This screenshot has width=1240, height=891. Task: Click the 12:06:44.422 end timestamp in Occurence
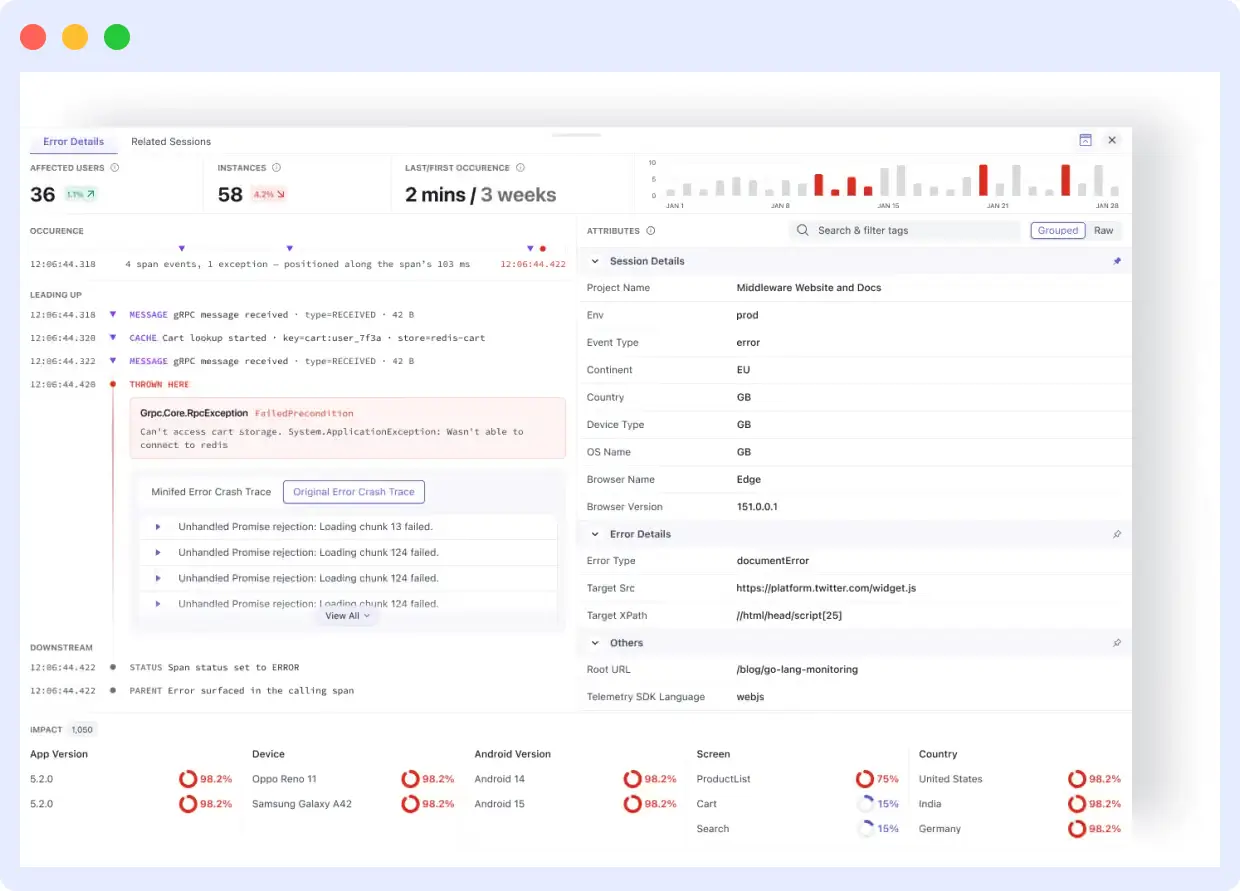533,264
